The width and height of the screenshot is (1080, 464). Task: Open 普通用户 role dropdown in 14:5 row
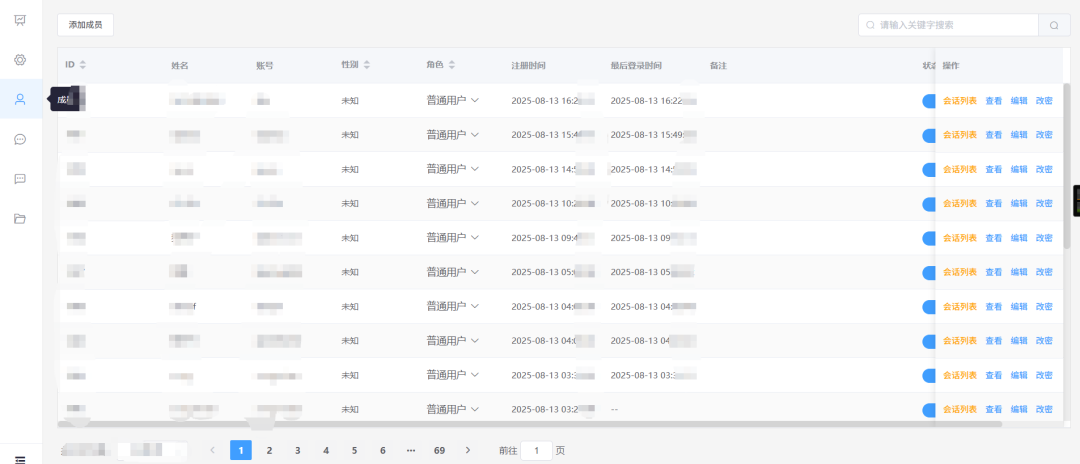click(453, 169)
